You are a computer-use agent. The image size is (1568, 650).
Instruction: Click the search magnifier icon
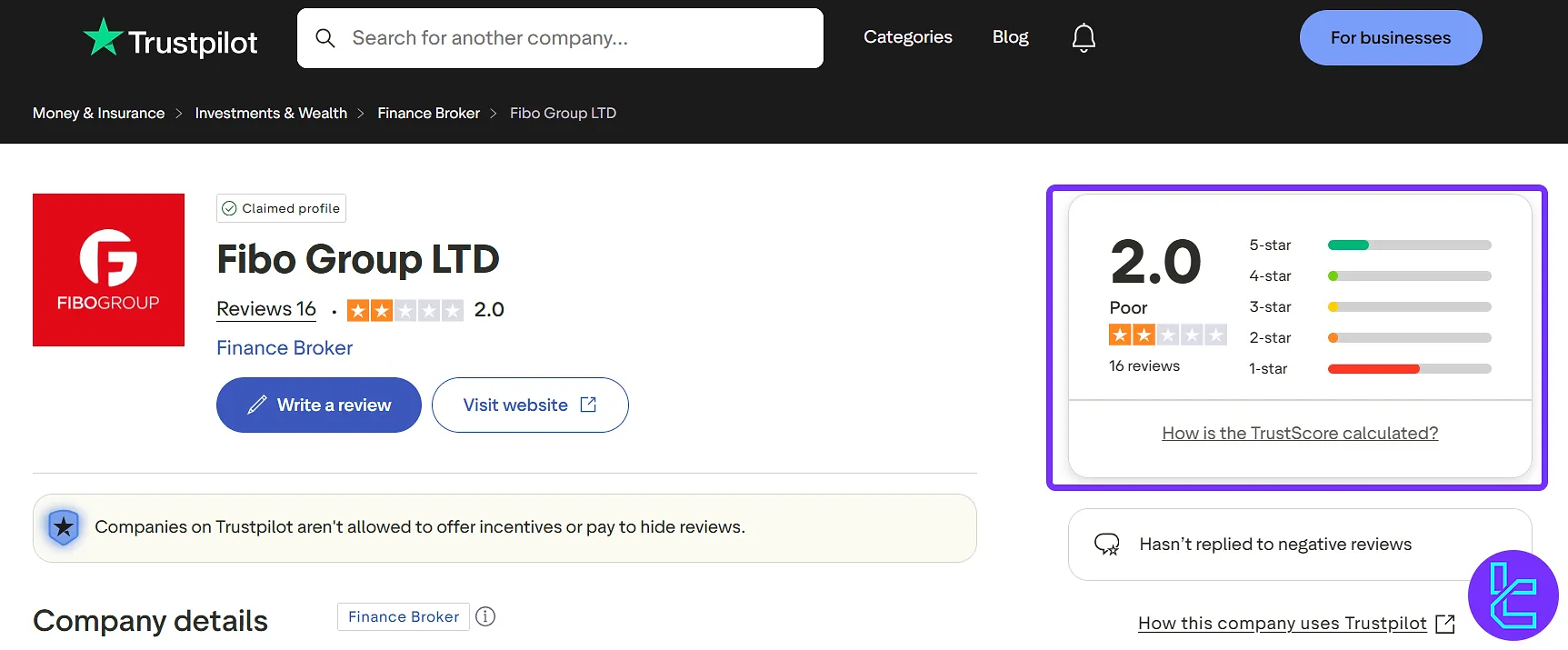pyautogui.click(x=325, y=38)
